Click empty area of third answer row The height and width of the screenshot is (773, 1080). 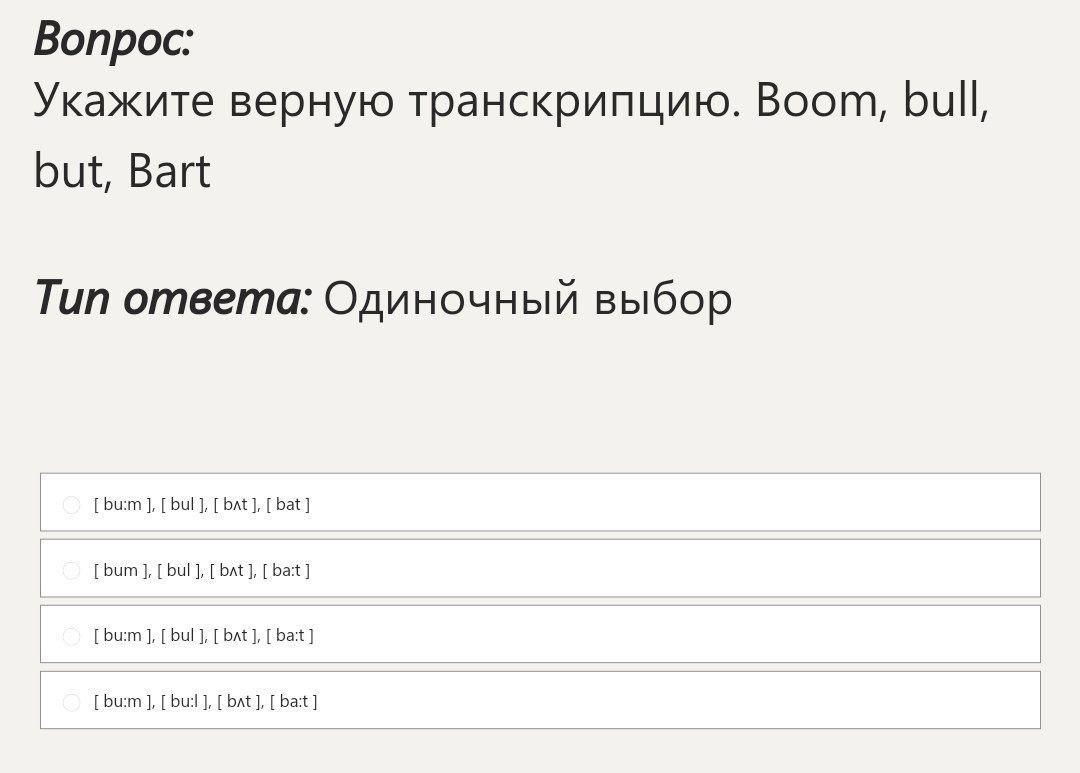pos(670,635)
